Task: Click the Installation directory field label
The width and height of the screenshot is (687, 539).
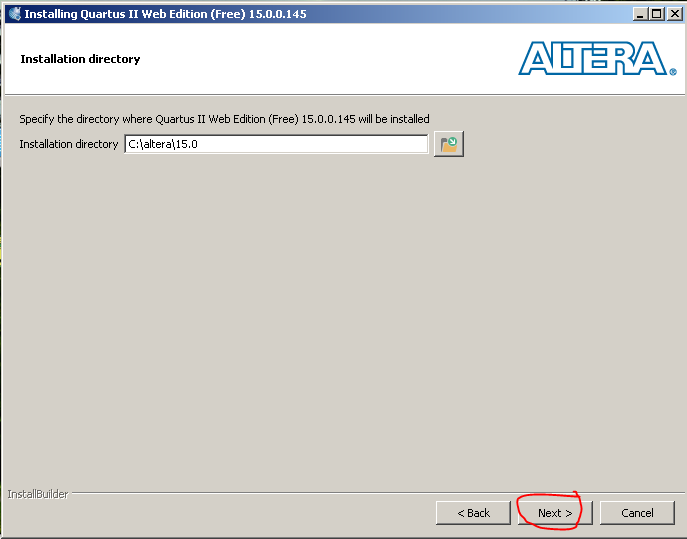Action: (68, 144)
